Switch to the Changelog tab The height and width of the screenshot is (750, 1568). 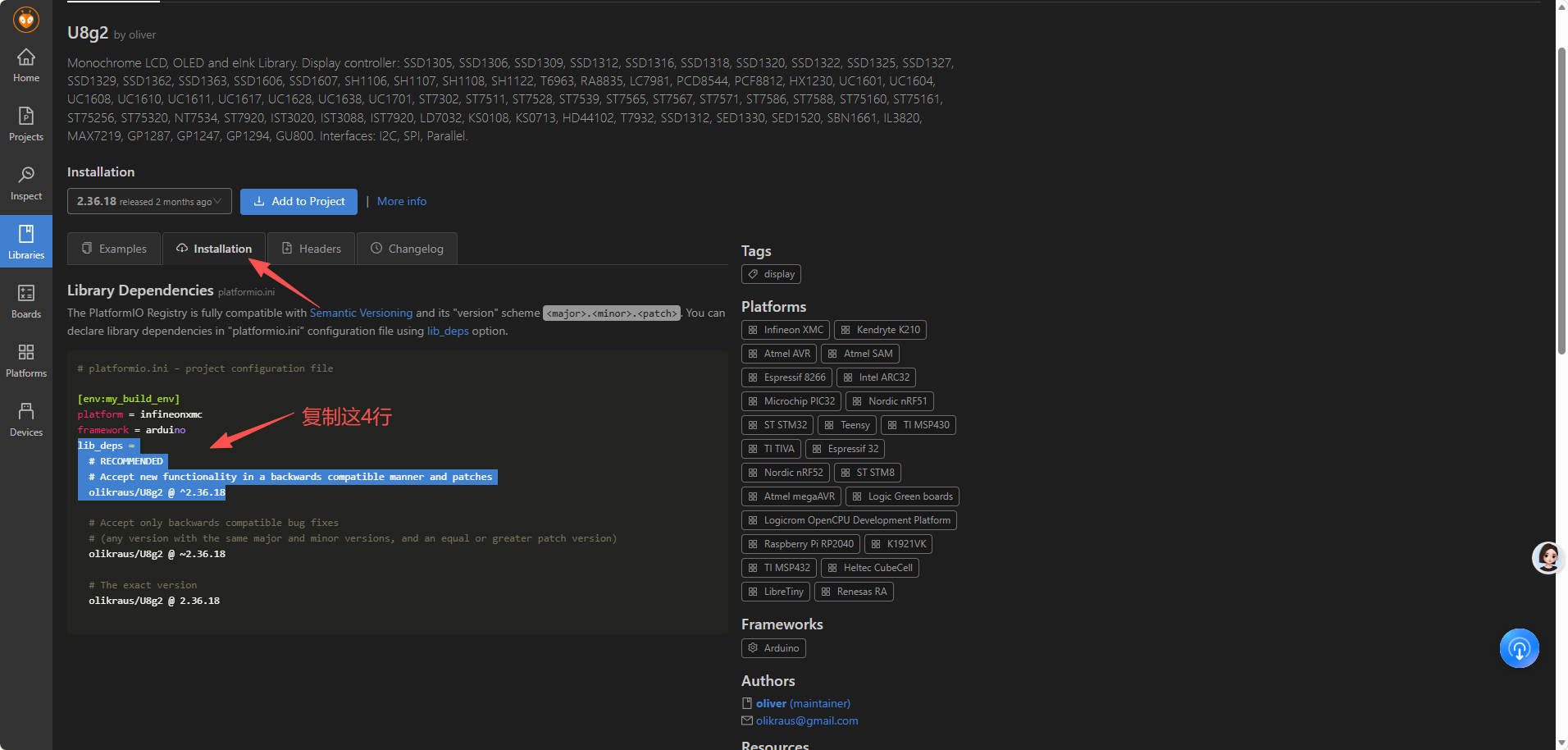pos(407,249)
